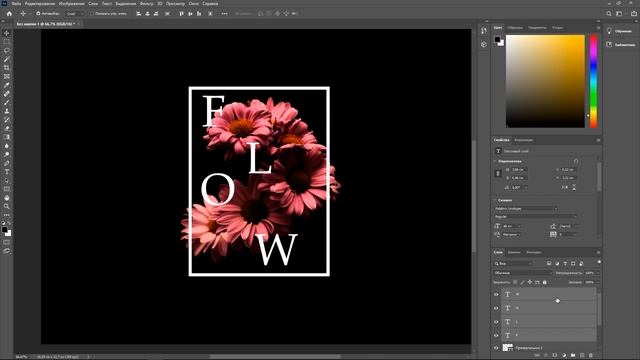
Task: Click the delete layer trash icon
Action: point(591,356)
